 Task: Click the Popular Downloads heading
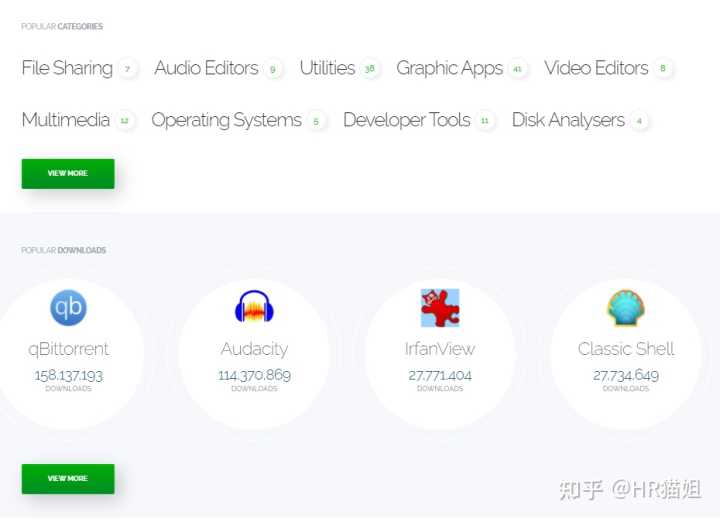tap(63, 250)
